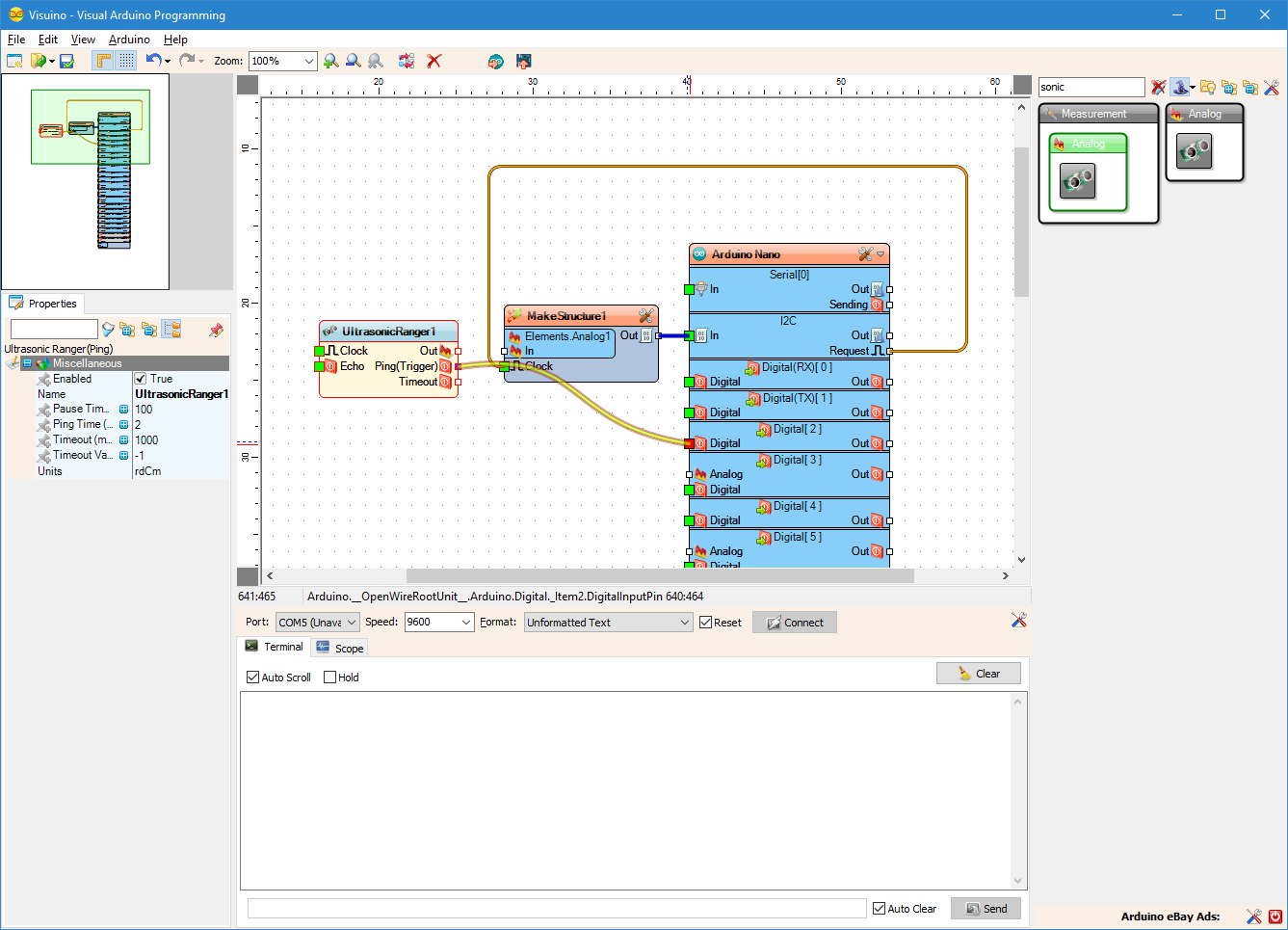This screenshot has width=1288, height=930.
Task: Zoom in with the green plus magnifier
Action: [x=330, y=61]
